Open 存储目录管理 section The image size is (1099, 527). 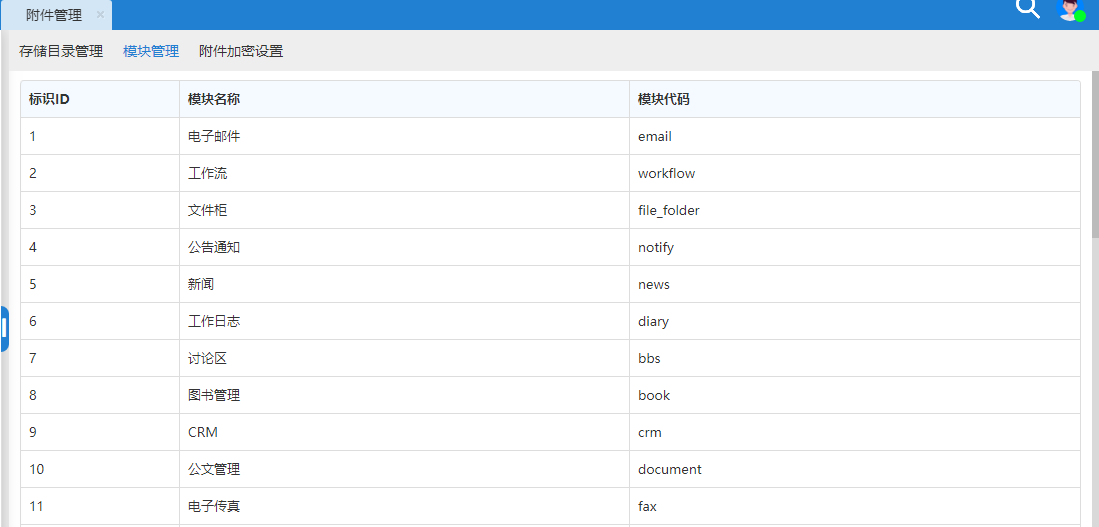(61, 51)
